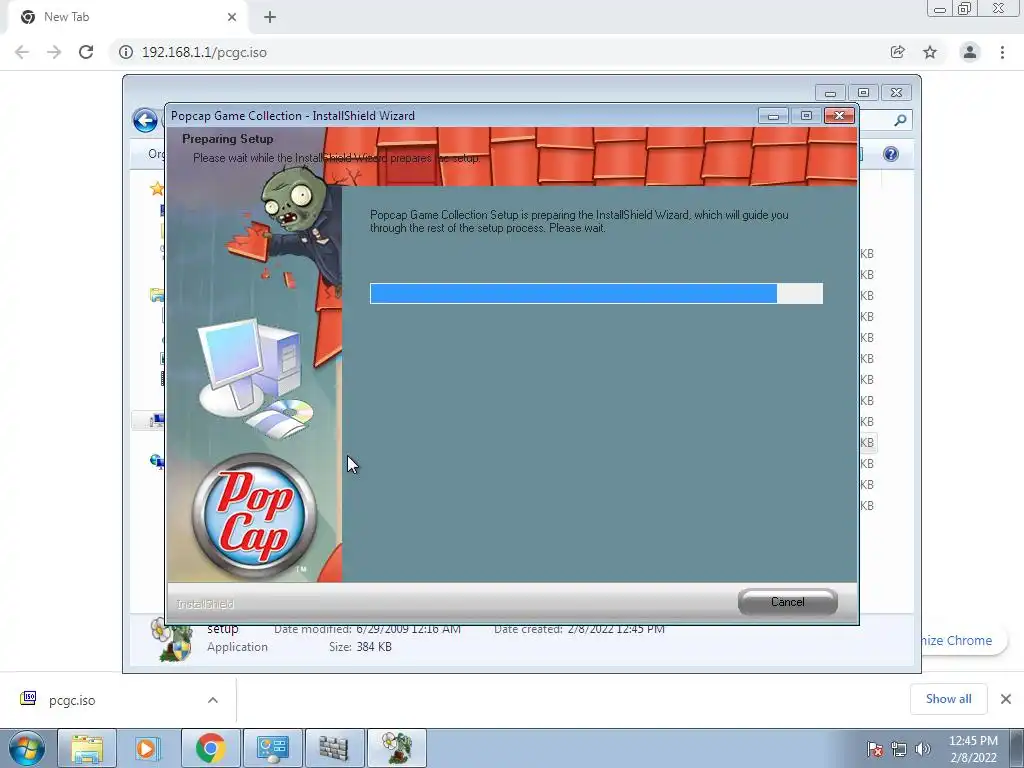Image resolution: width=1024 pixels, height=768 pixels.
Task: Switch to Chrome in the taskbar
Action: 210,748
